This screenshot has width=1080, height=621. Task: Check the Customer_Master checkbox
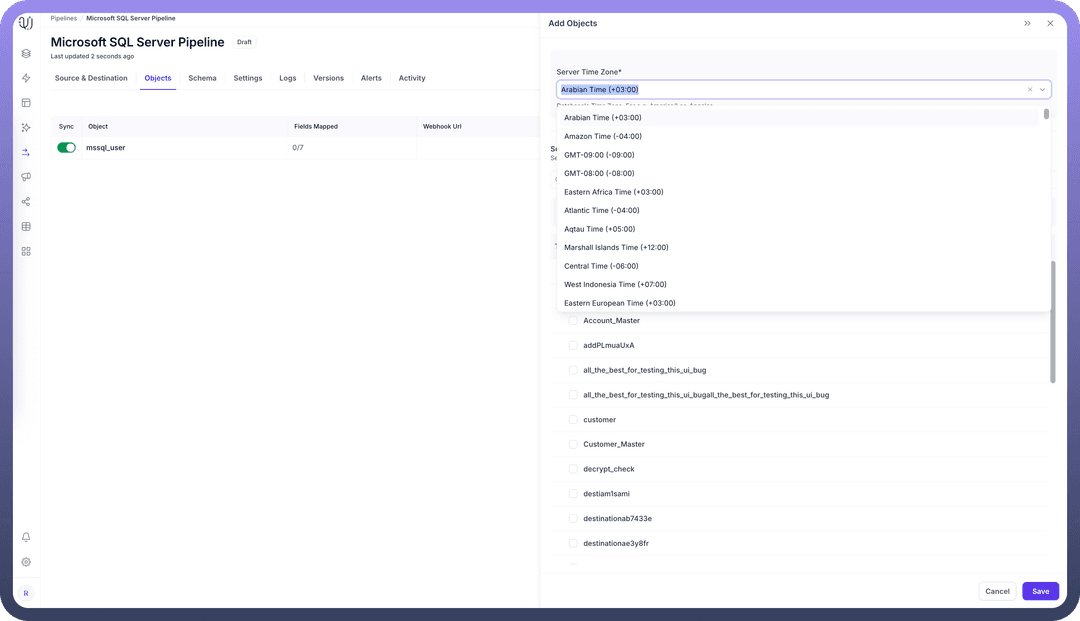click(x=573, y=444)
